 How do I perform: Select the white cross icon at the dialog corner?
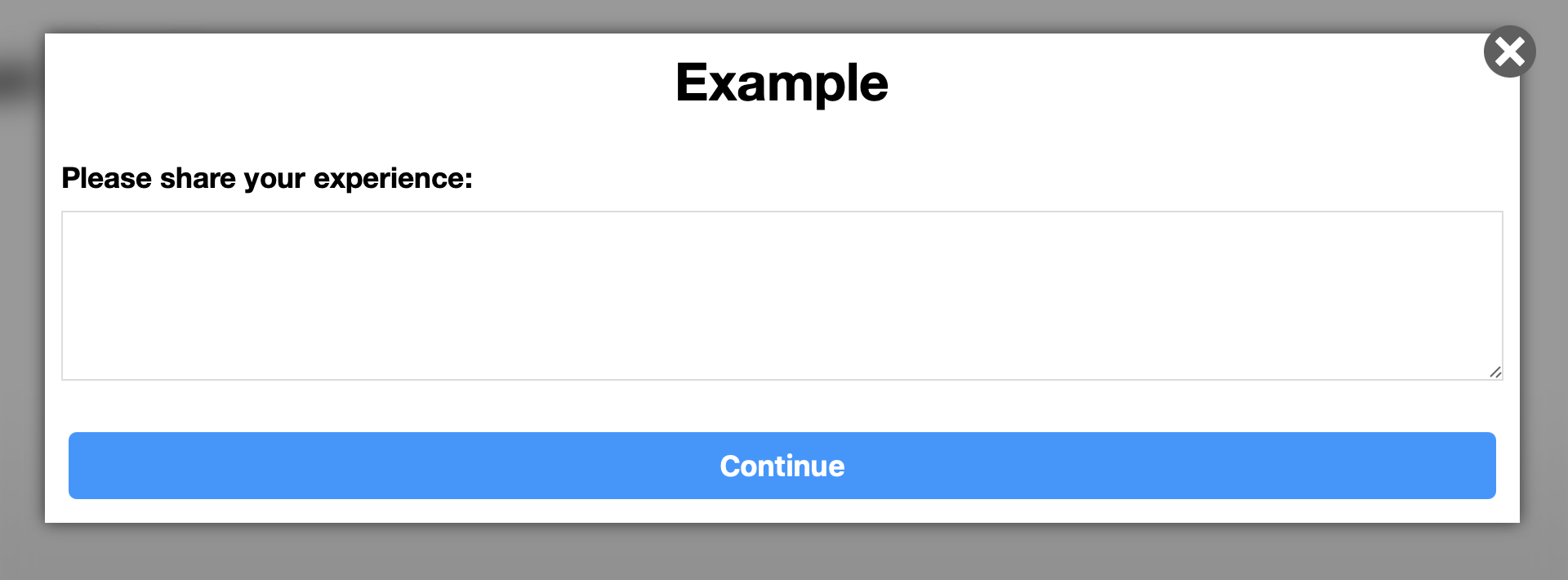(x=1509, y=51)
